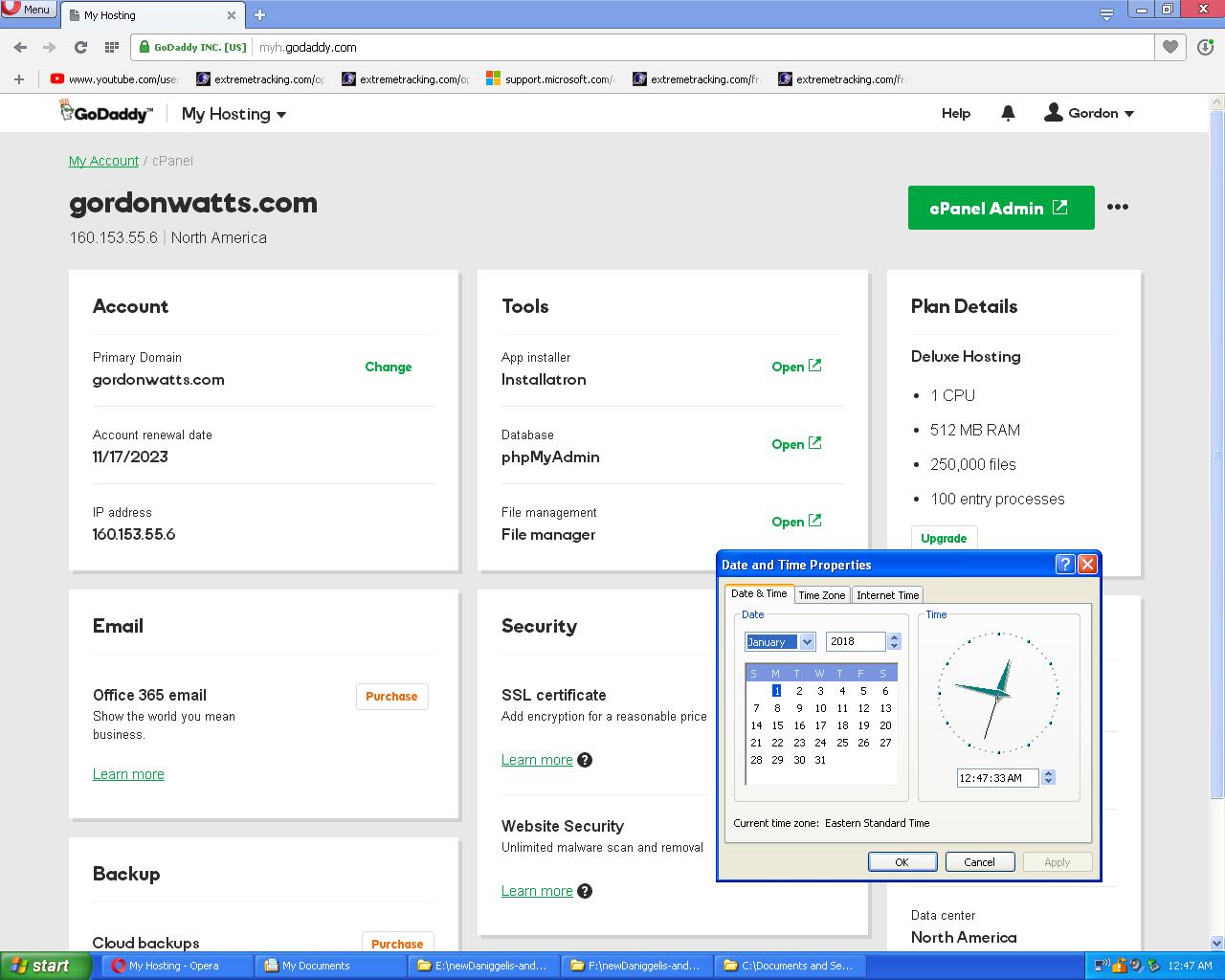This screenshot has width=1225, height=980.
Task: Open downloads icon in address bar
Action: click(1205, 47)
